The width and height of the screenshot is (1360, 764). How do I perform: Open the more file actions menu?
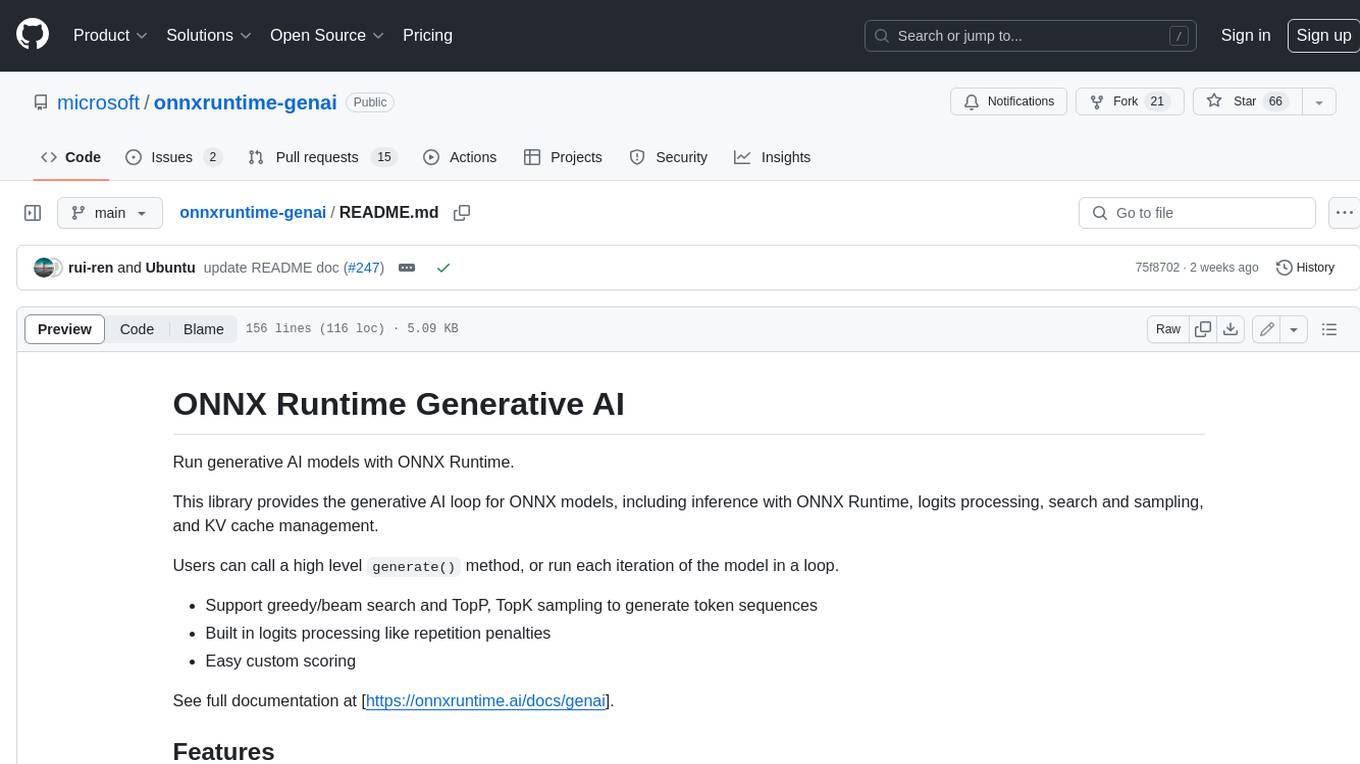coord(1344,213)
